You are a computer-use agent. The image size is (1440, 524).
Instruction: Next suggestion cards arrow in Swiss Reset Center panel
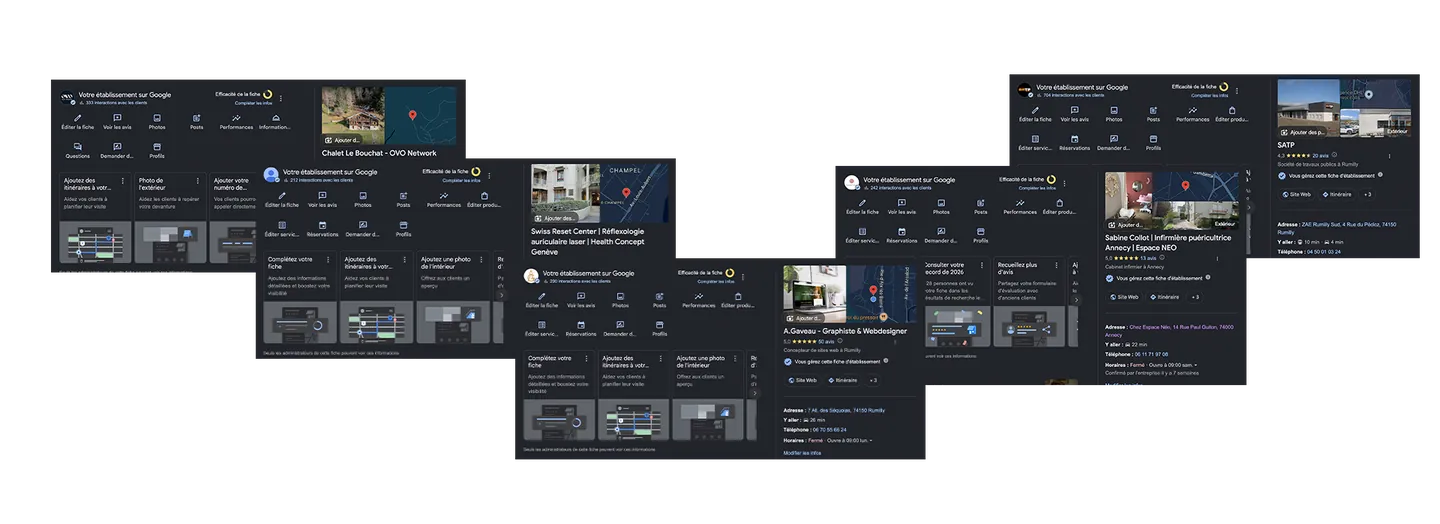[501, 295]
